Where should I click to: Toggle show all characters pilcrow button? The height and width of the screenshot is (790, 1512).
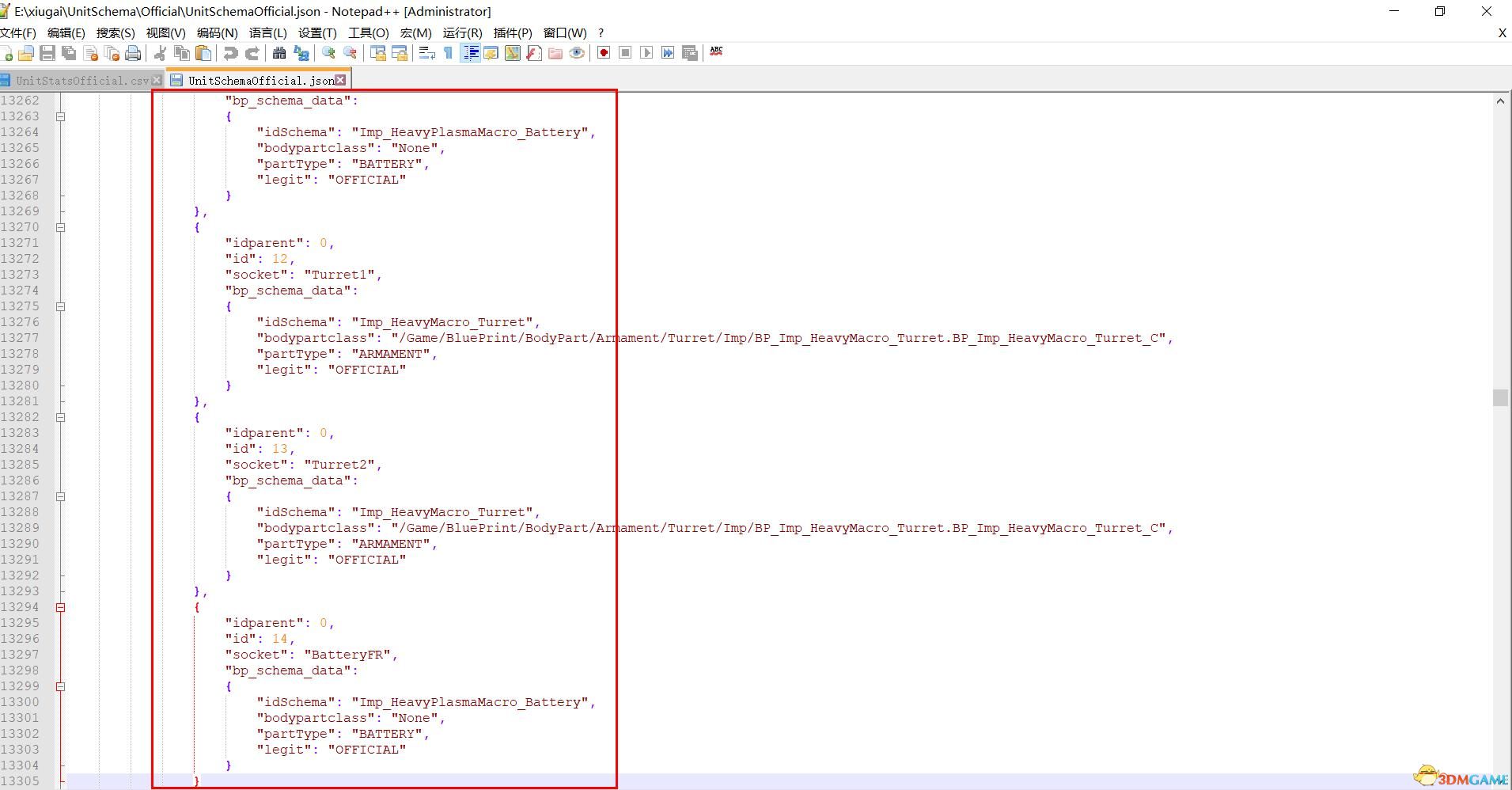pos(449,53)
